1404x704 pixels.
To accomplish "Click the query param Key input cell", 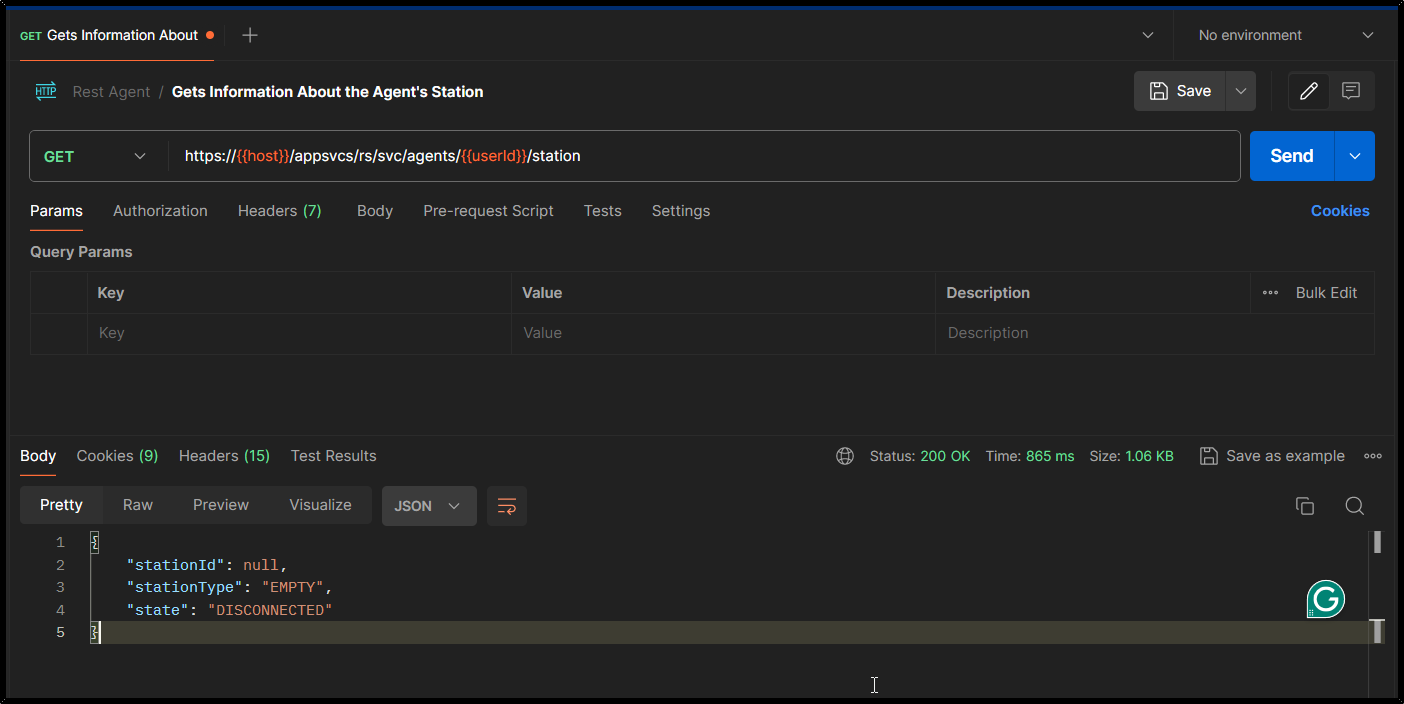I will coord(299,333).
